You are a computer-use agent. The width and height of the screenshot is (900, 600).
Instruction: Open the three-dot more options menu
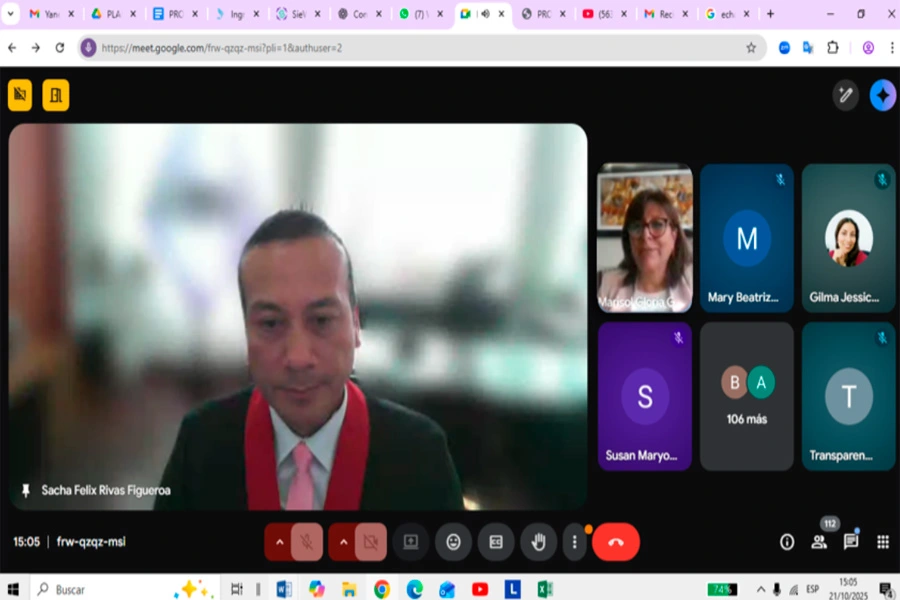(x=574, y=542)
